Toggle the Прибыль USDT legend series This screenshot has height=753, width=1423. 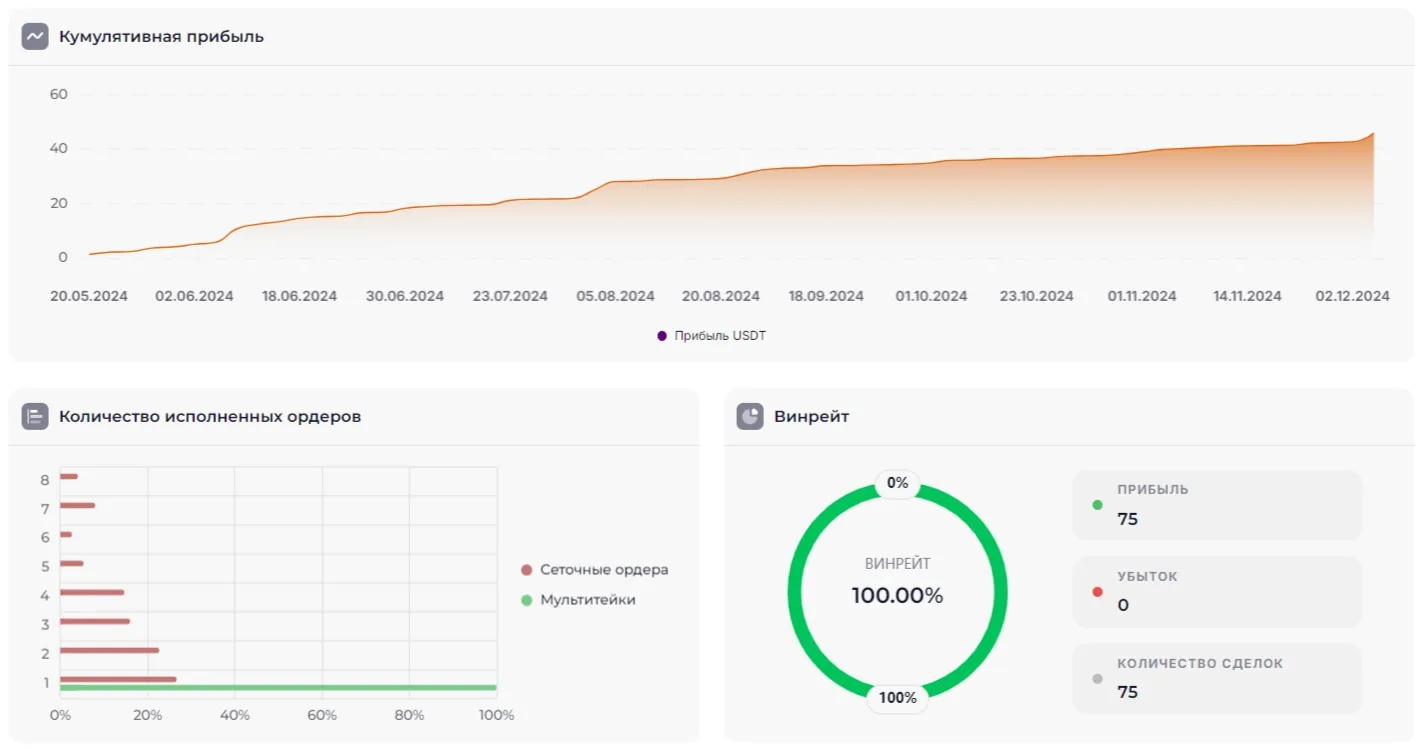711,336
